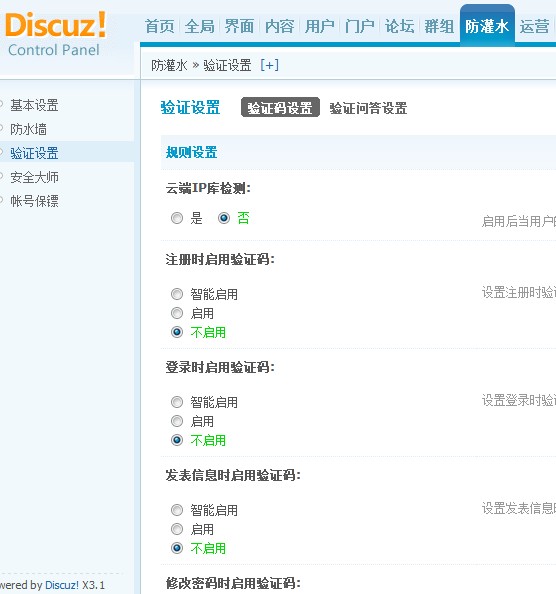The width and height of the screenshot is (556, 594).
Task: Choose 启用 under 登录时启用验证码
Action: tap(177, 421)
